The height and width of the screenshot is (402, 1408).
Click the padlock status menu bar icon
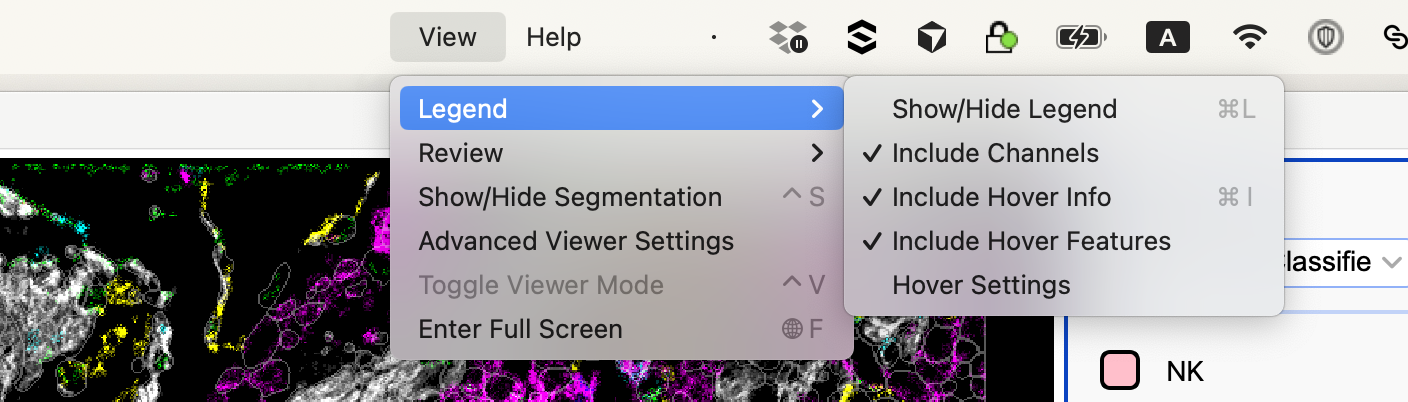(x=1001, y=38)
